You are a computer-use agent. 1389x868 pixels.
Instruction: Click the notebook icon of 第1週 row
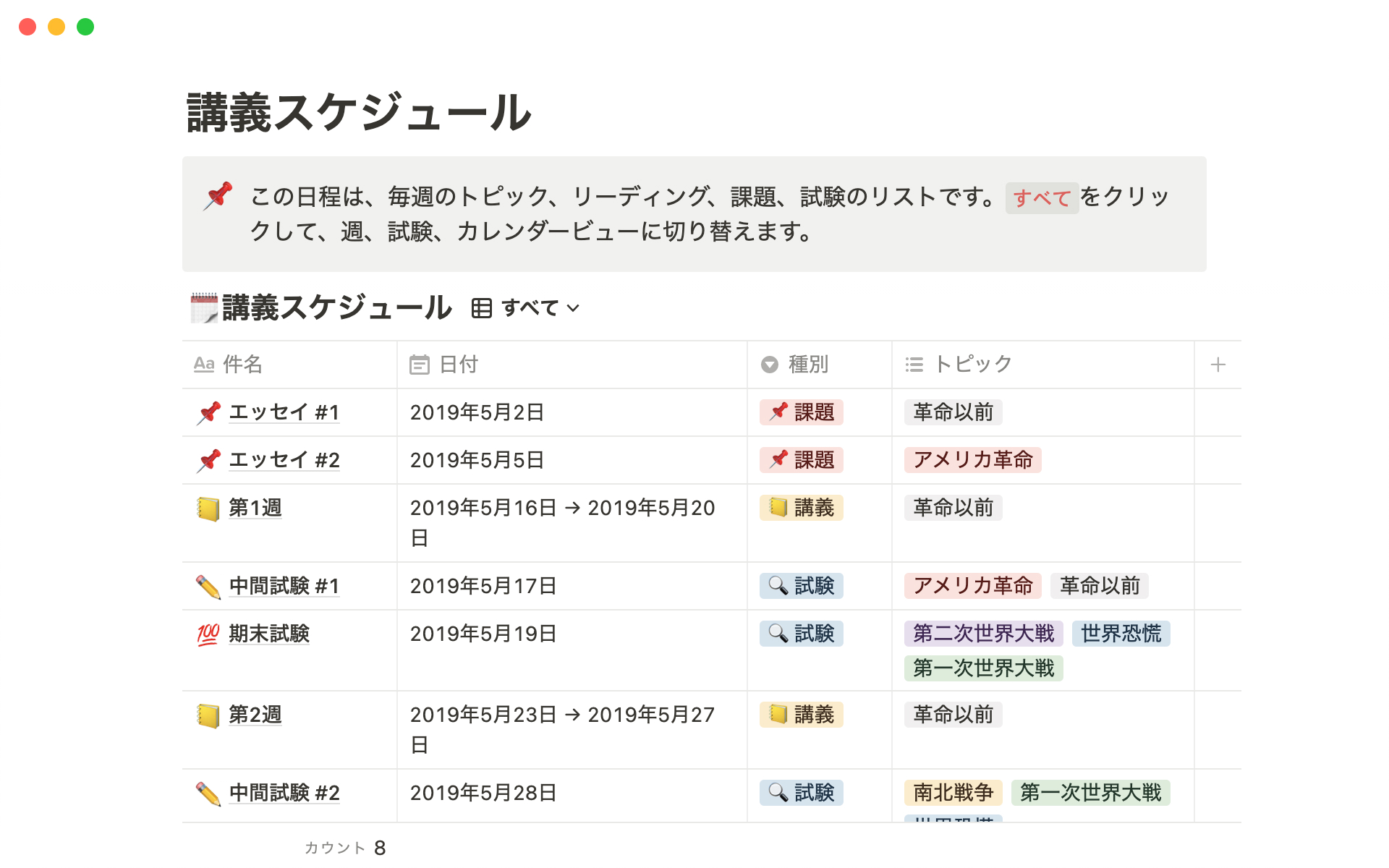[208, 509]
